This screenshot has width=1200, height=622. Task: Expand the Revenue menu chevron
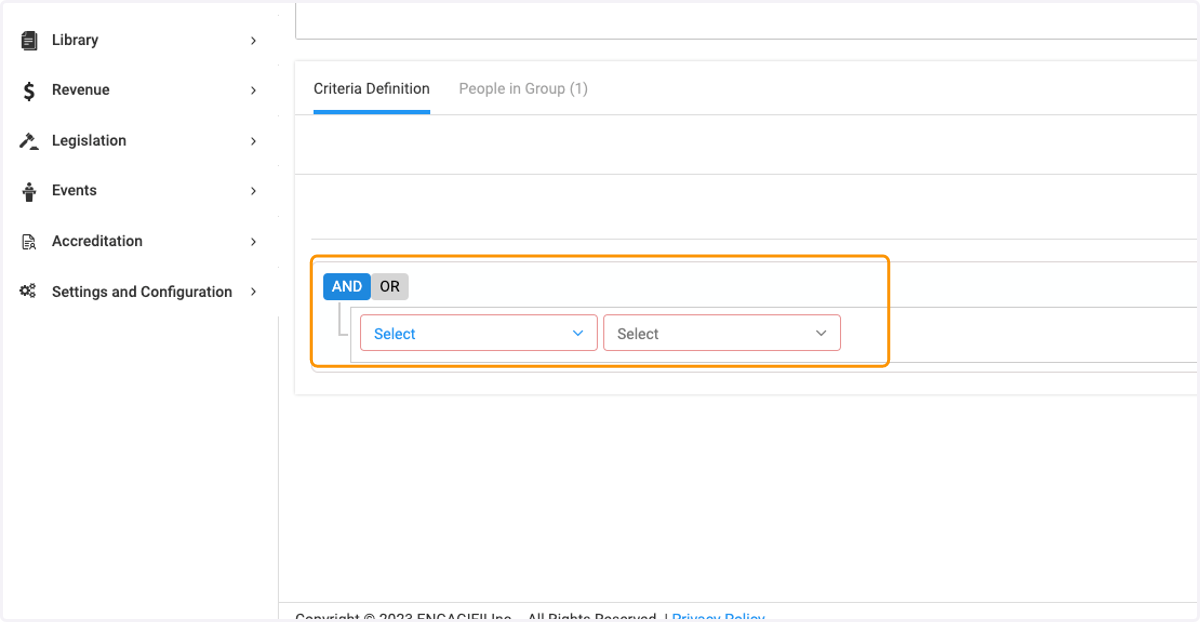pos(253,91)
